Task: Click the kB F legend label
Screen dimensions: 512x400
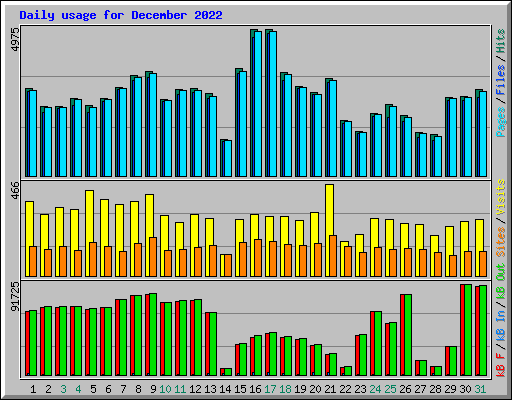Action: point(501,365)
